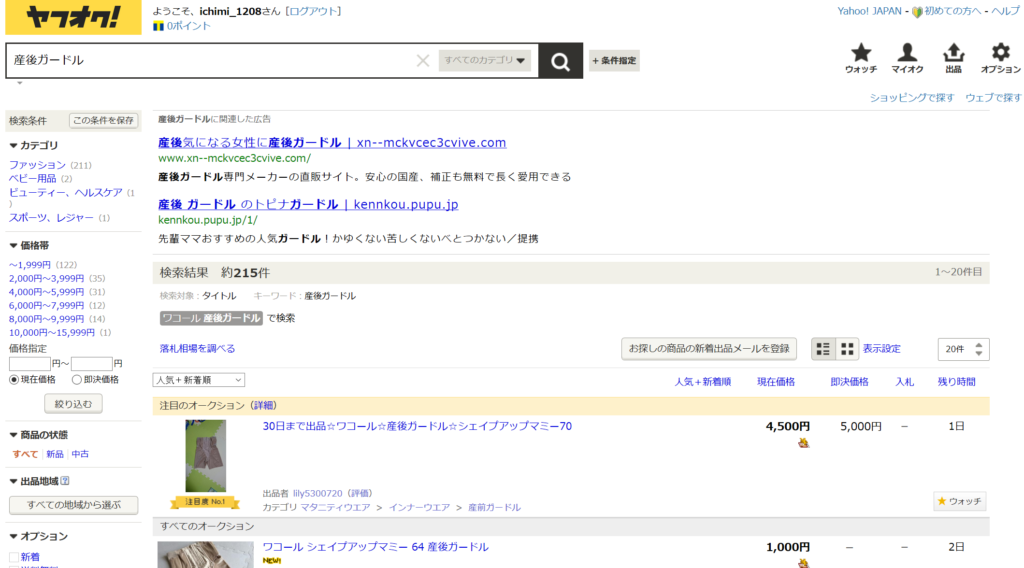Click the T-point icon next to 0ポイント

point(158,26)
